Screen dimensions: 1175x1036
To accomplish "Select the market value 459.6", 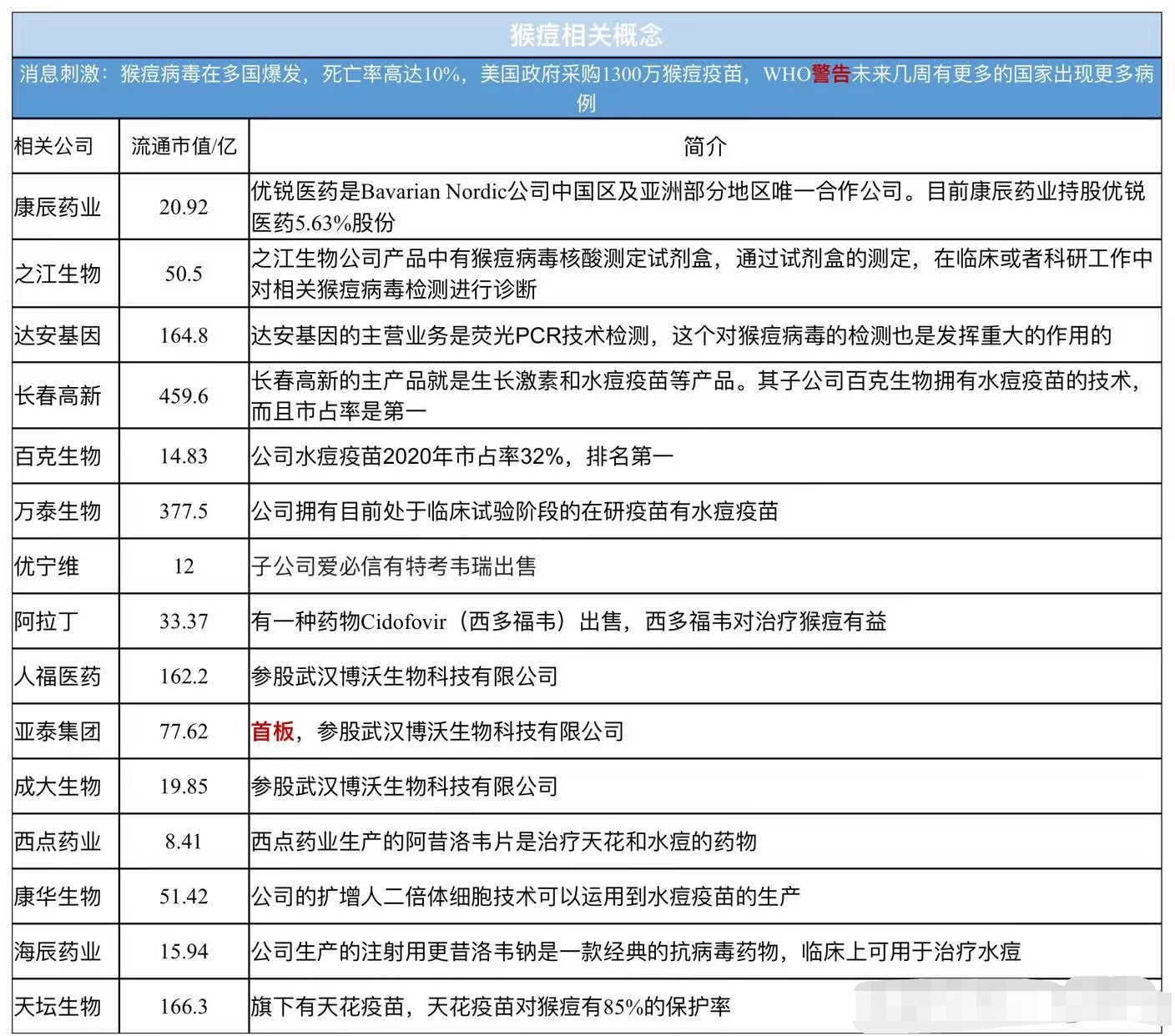I will (x=184, y=395).
